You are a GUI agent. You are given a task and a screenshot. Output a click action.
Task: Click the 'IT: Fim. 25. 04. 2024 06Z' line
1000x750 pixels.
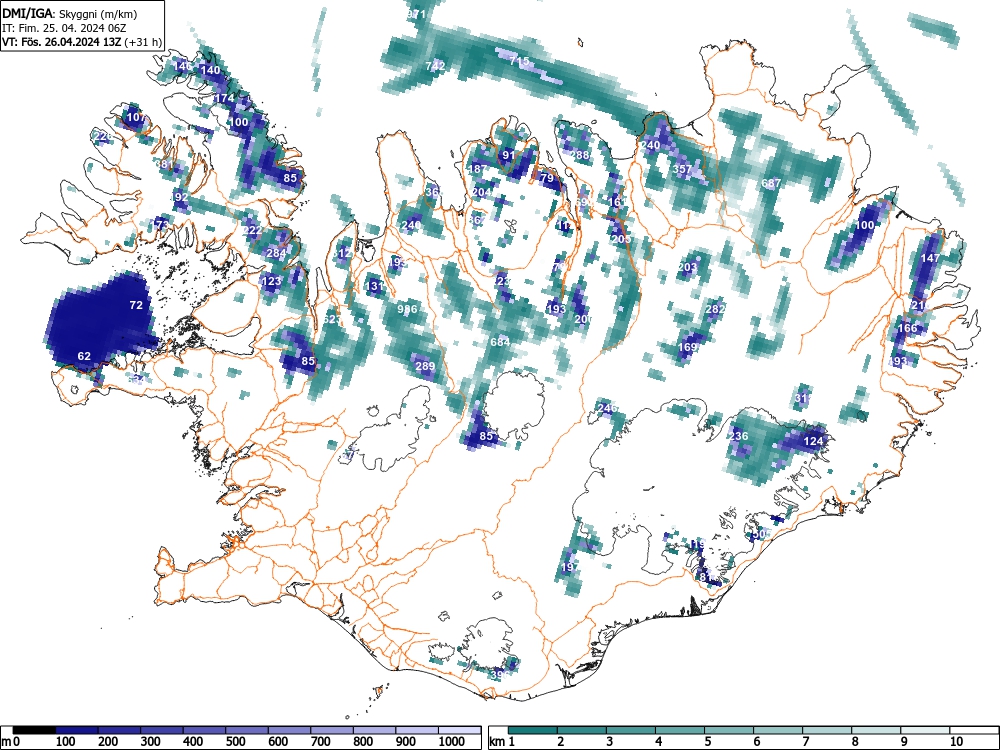[x=62, y=28]
